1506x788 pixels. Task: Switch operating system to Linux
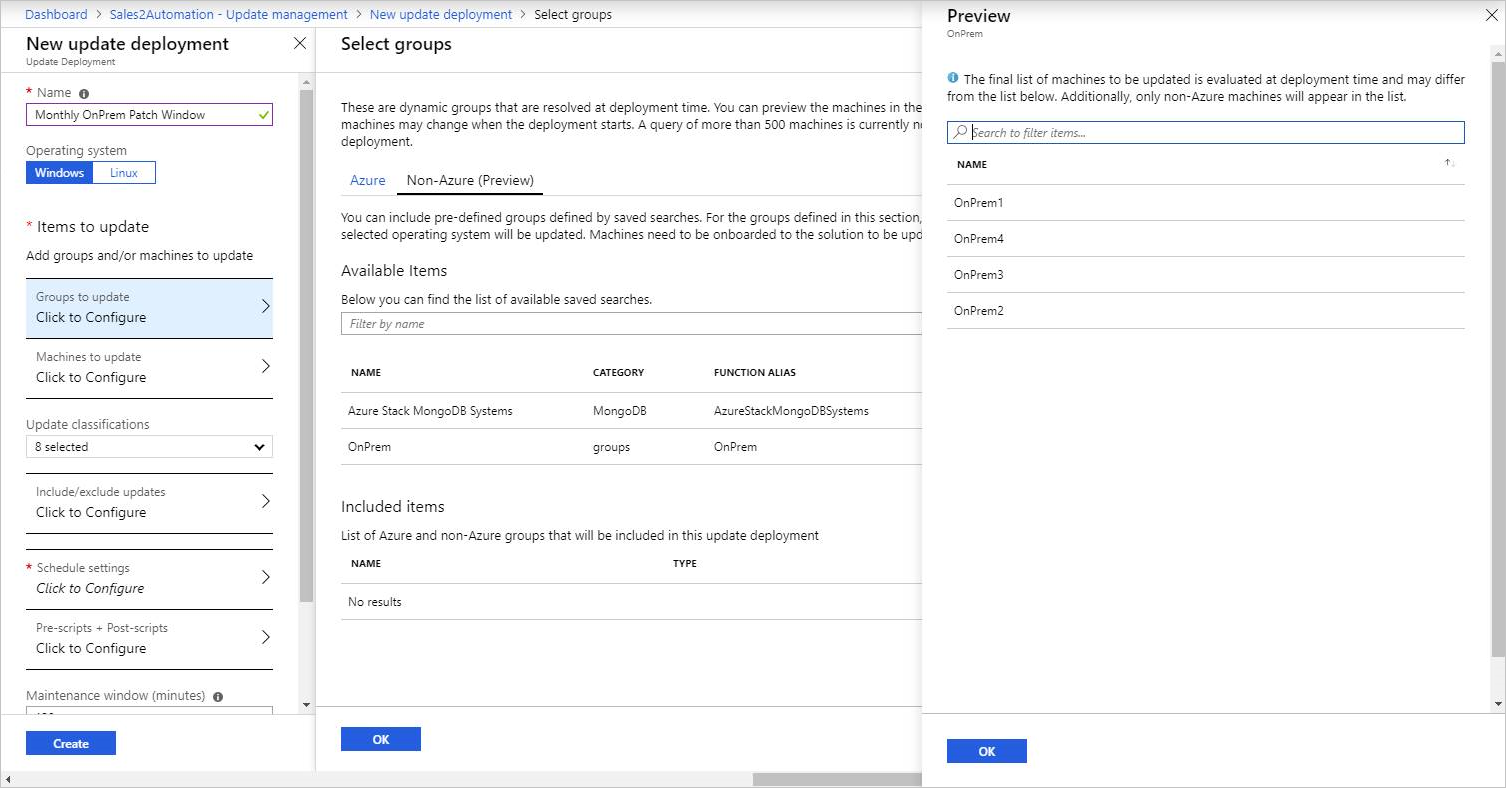124,173
